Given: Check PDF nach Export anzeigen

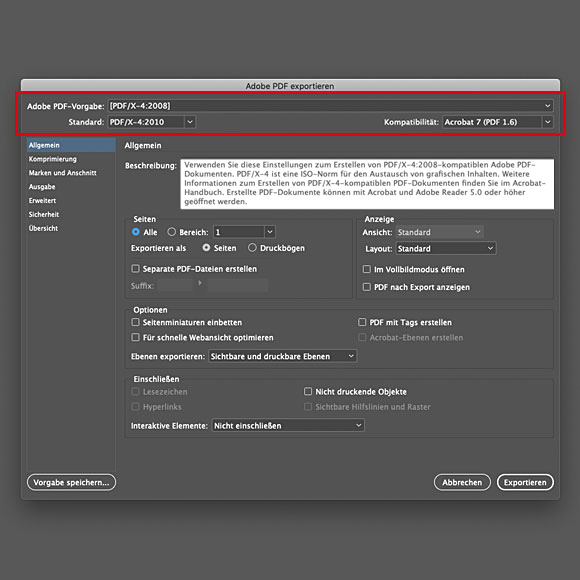Looking at the screenshot, I should click(367, 287).
